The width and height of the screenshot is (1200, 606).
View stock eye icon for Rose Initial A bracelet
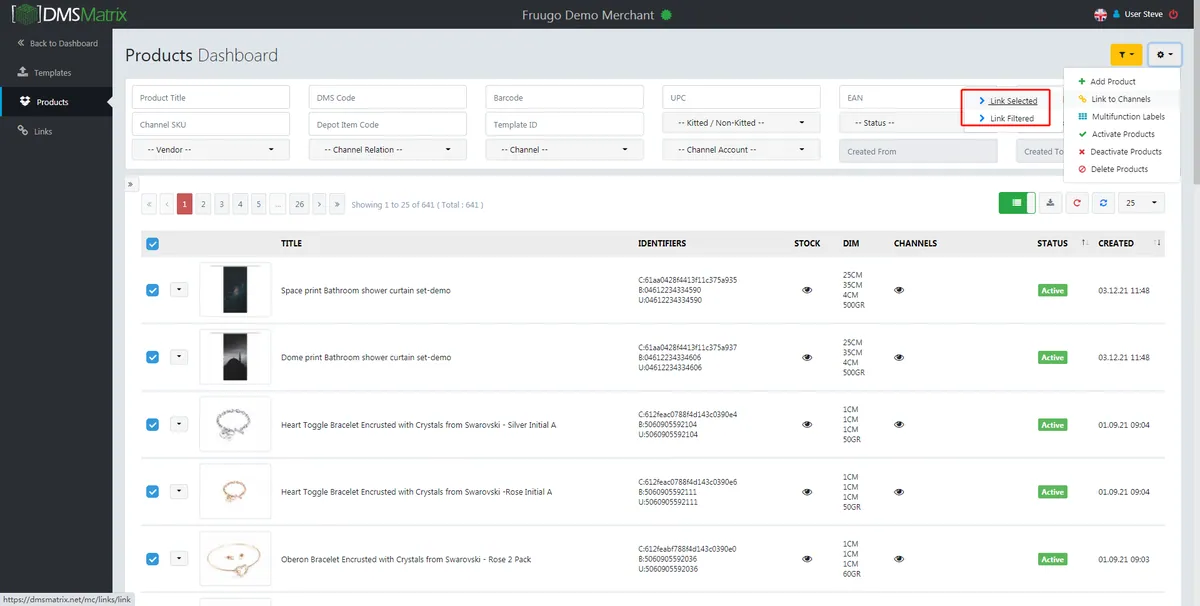807,492
